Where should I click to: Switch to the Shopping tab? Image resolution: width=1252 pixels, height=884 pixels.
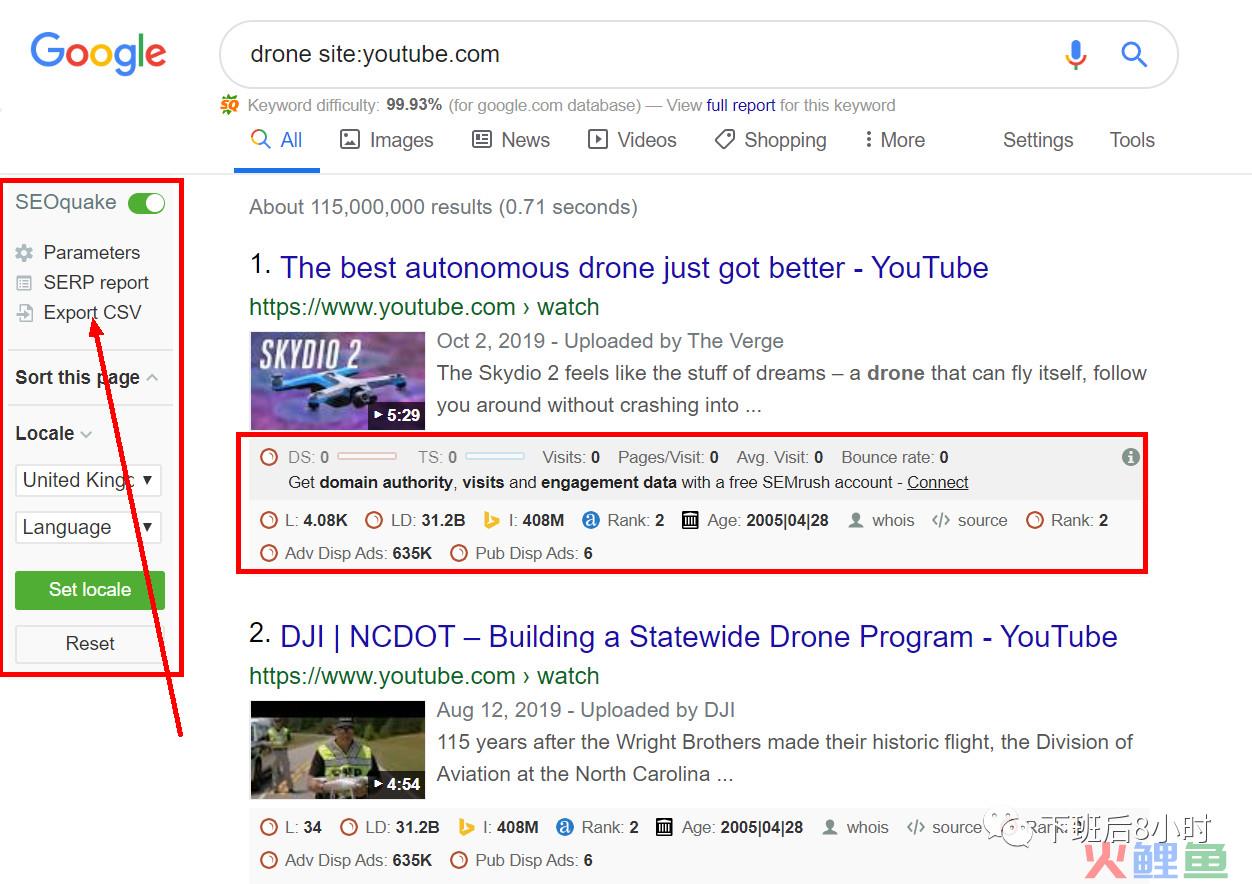771,140
